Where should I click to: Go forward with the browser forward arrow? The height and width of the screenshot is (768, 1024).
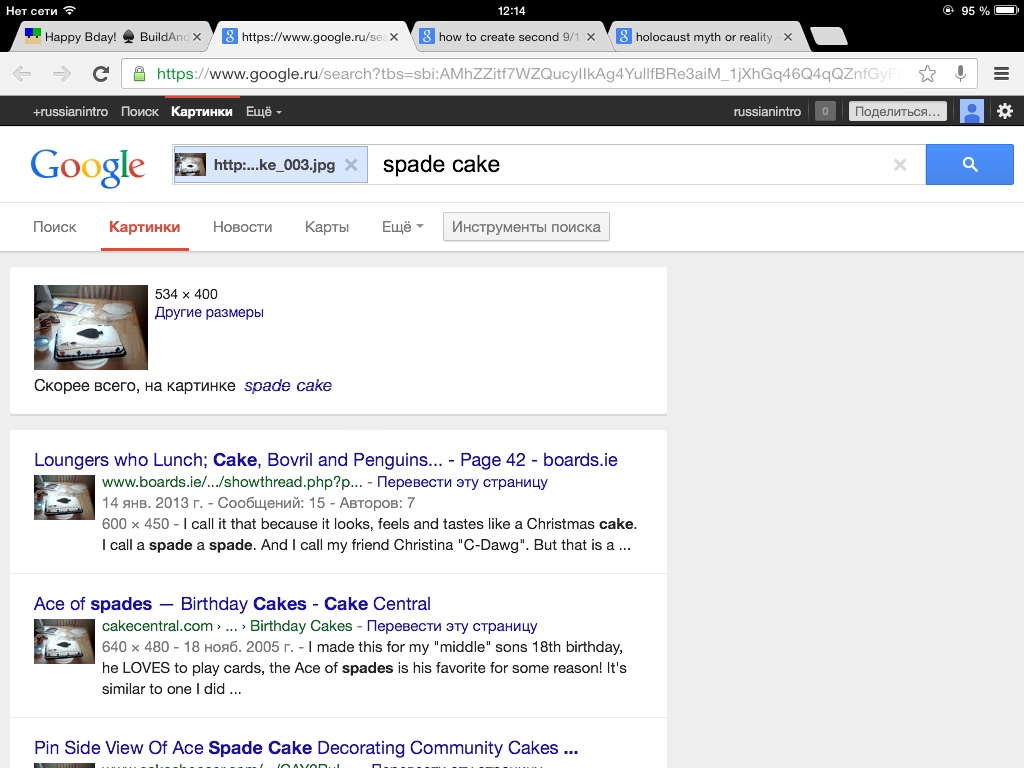pyautogui.click(x=61, y=74)
